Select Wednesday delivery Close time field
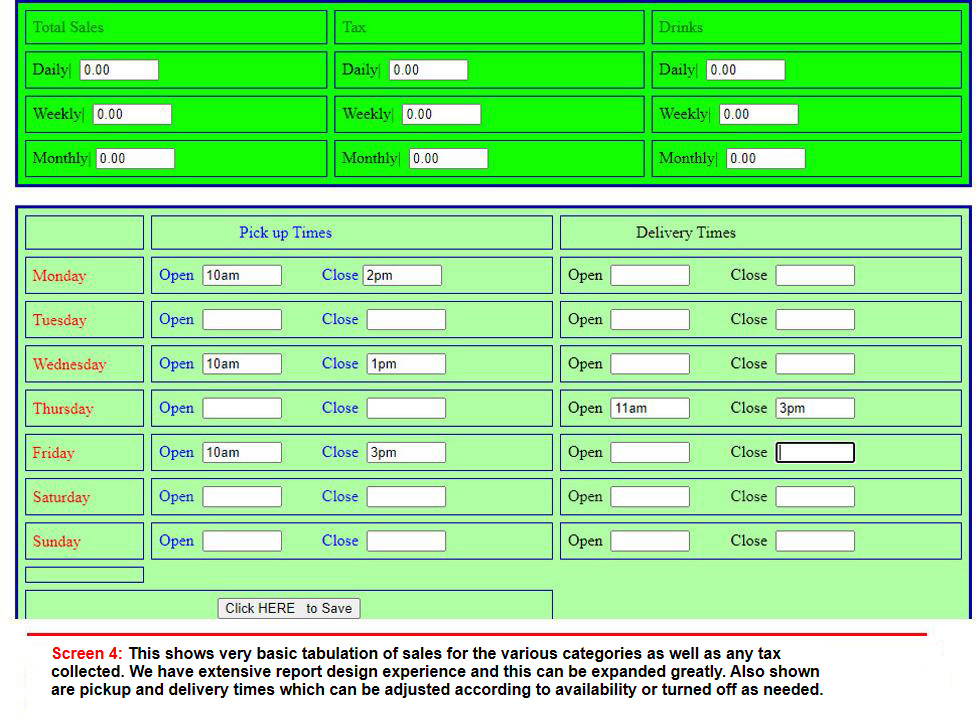This screenshot has width=980, height=720. [815, 364]
